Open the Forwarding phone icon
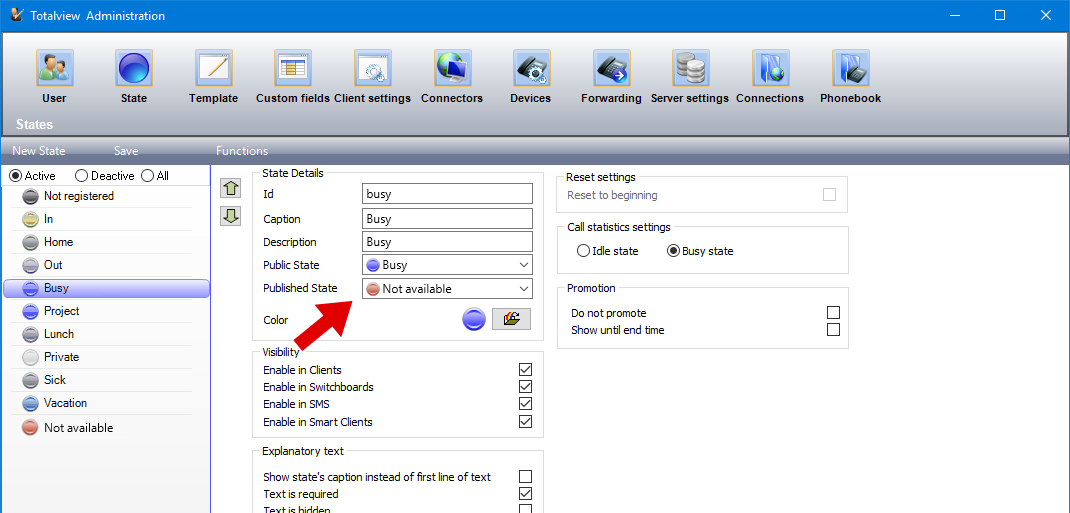Screen dimensions: 1070x513 click(x=611, y=68)
